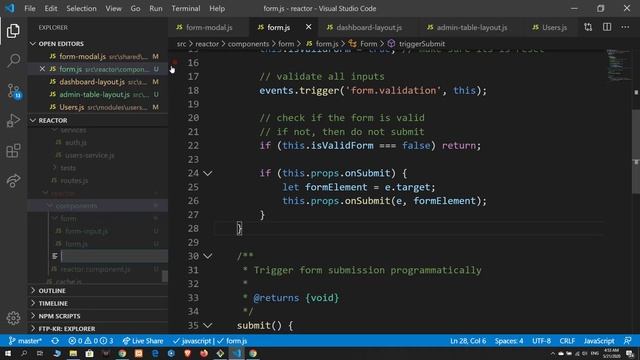
Task: Open the Microsoft Store taskbar icon
Action: click(x=89, y=353)
